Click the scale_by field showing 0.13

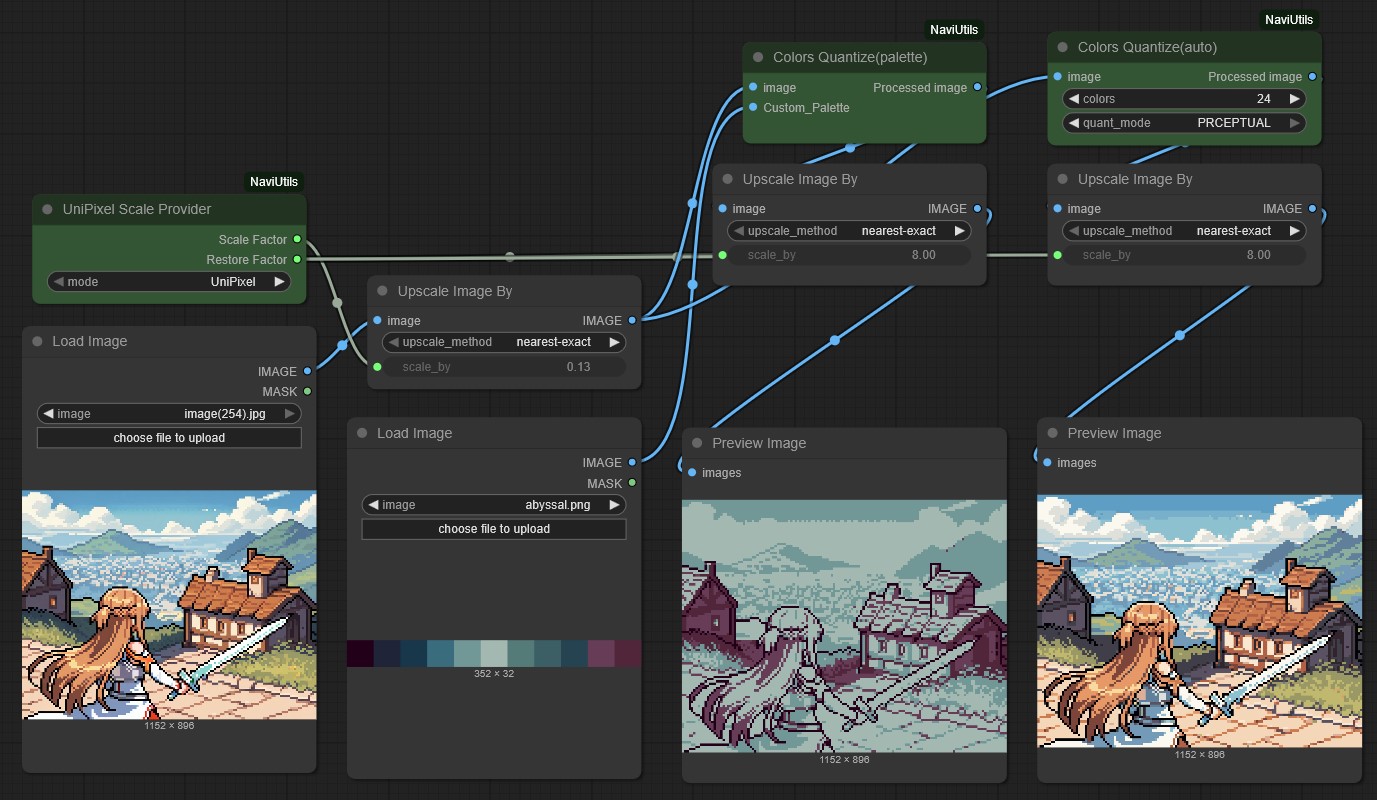pos(504,367)
